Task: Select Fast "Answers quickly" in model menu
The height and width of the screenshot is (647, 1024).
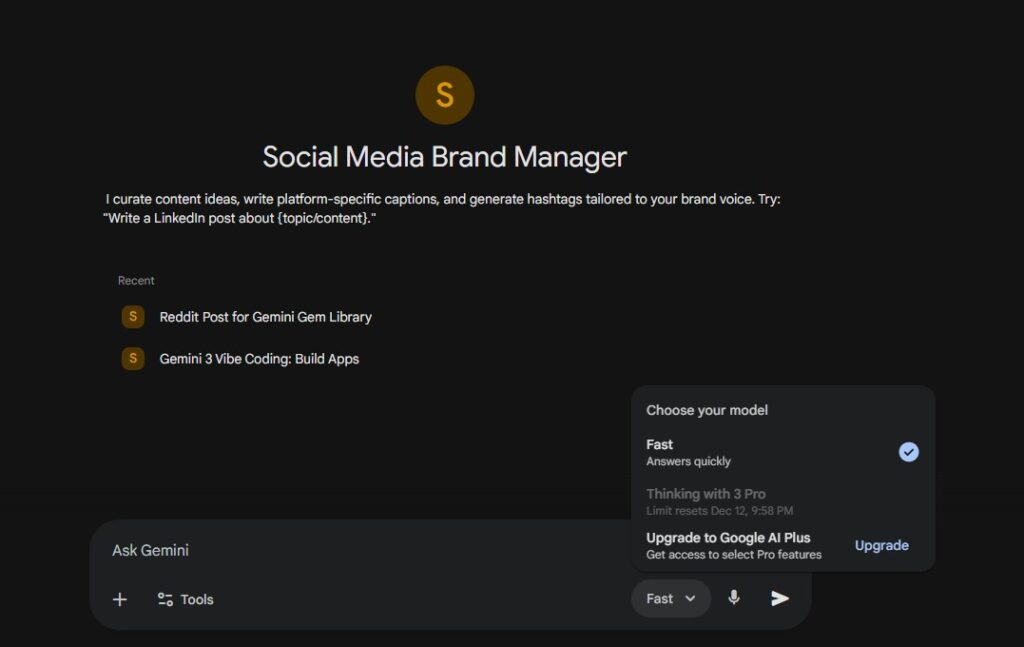Action: pos(688,452)
